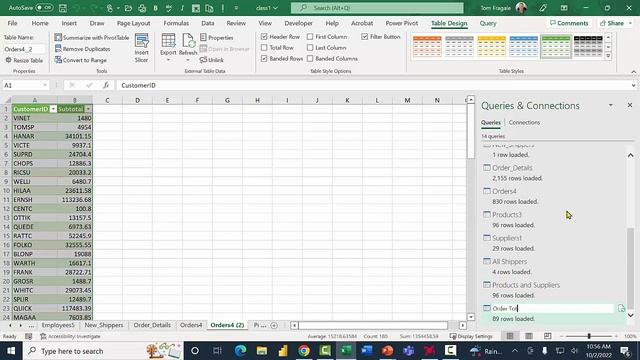The width and height of the screenshot is (640, 360).
Task: Click the insert function fx icon
Action: click(x=106, y=85)
